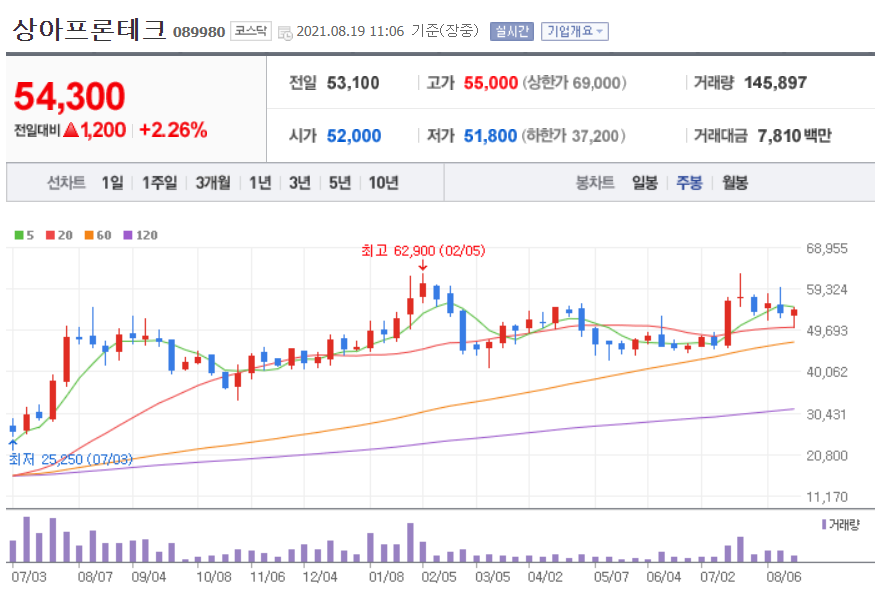875x590 pixels.
Task: Click the low price 51,800
Action: pyautogui.click(x=491, y=136)
